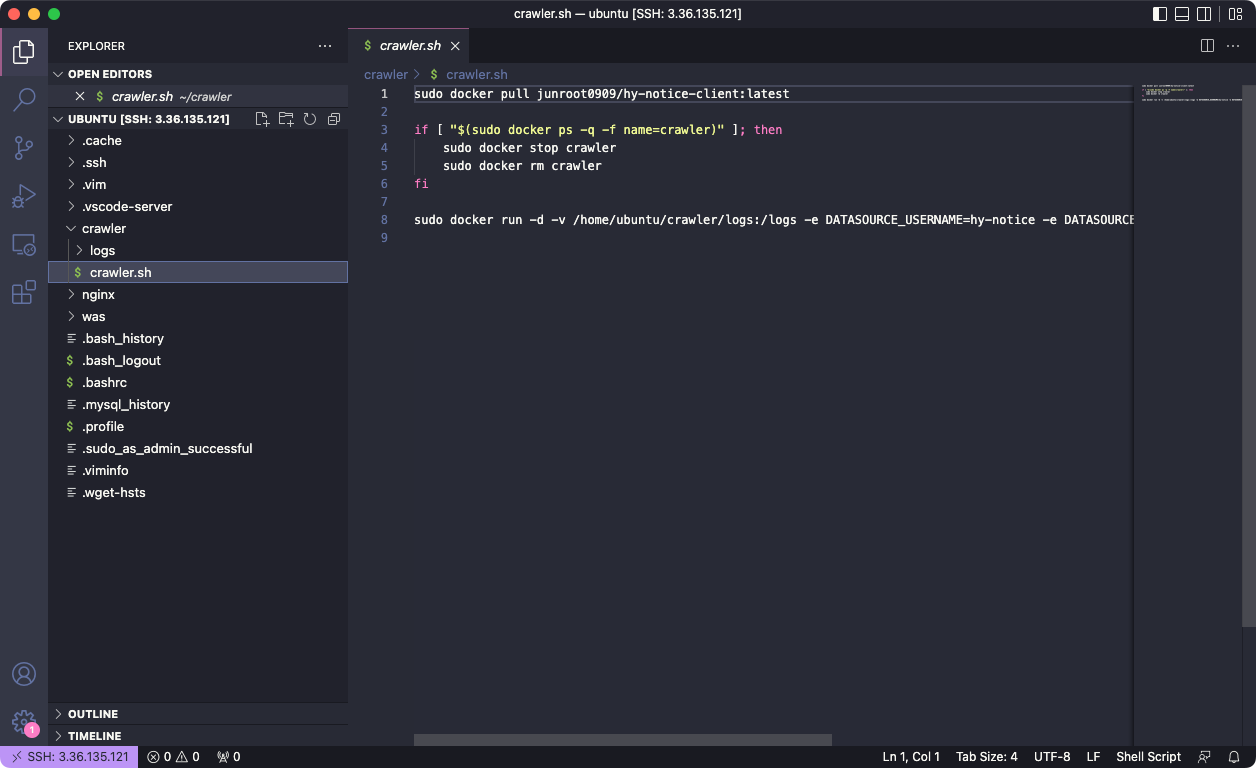Open the .bash_history file
Image resolution: width=1256 pixels, height=768 pixels.
click(198, 339)
